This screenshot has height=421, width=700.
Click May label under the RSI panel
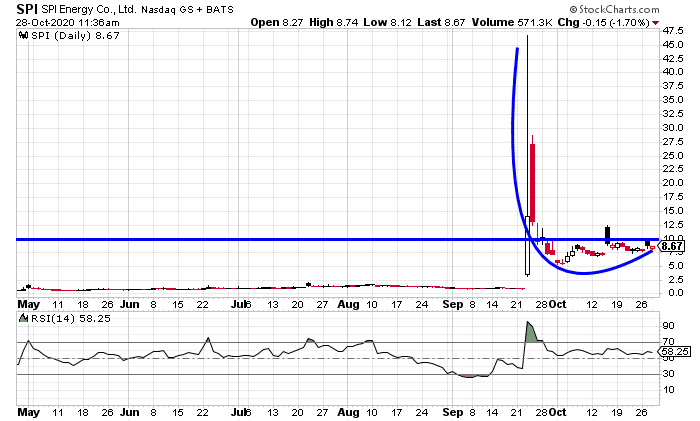(x=29, y=413)
